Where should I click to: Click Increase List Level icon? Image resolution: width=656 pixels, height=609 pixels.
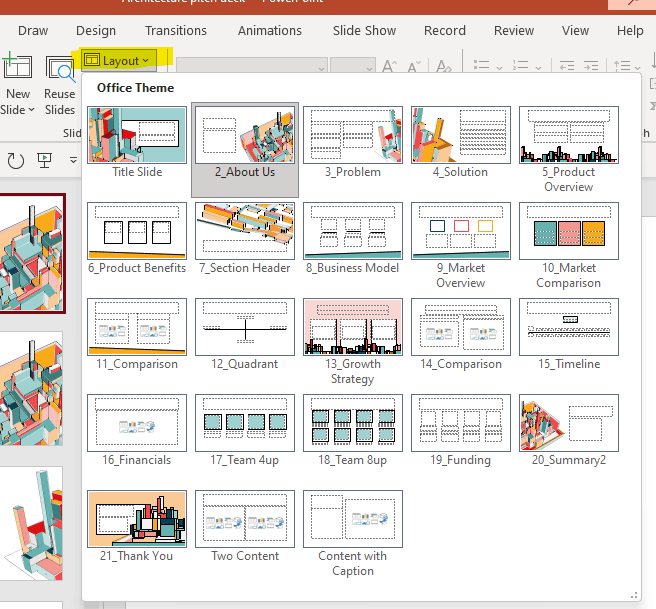[591, 65]
